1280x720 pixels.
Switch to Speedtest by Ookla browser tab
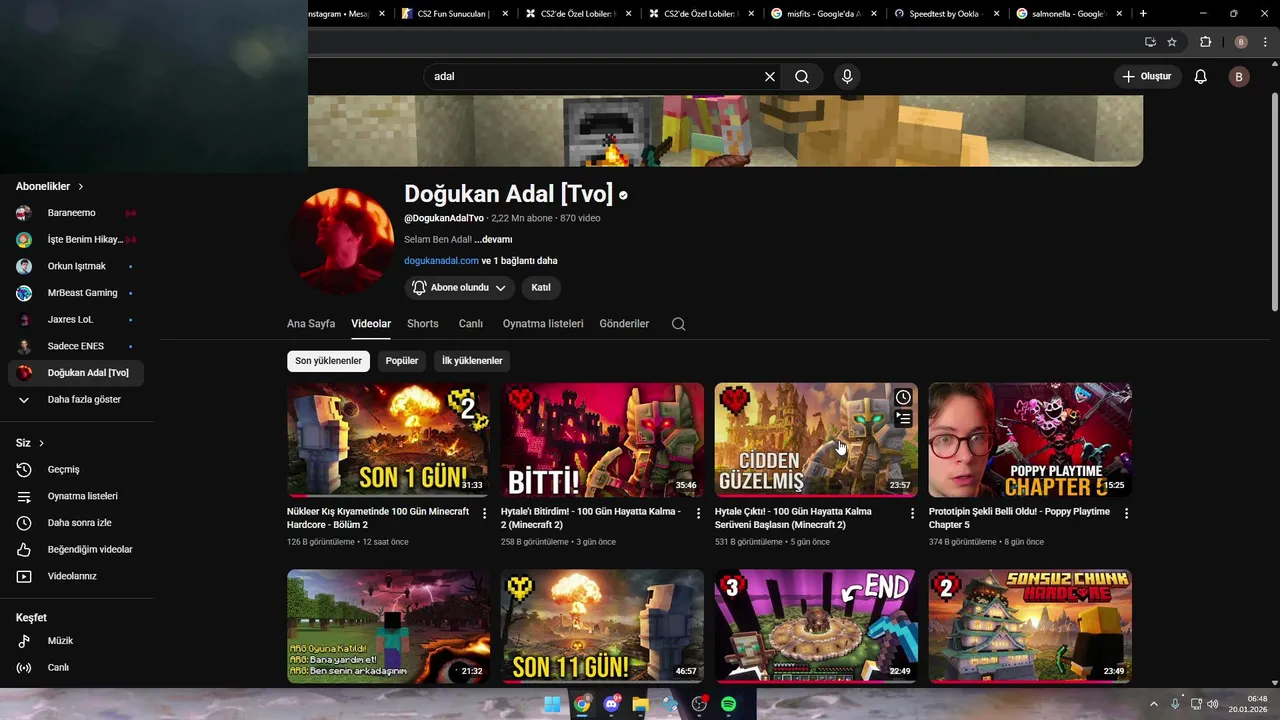(x=947, y=14)
